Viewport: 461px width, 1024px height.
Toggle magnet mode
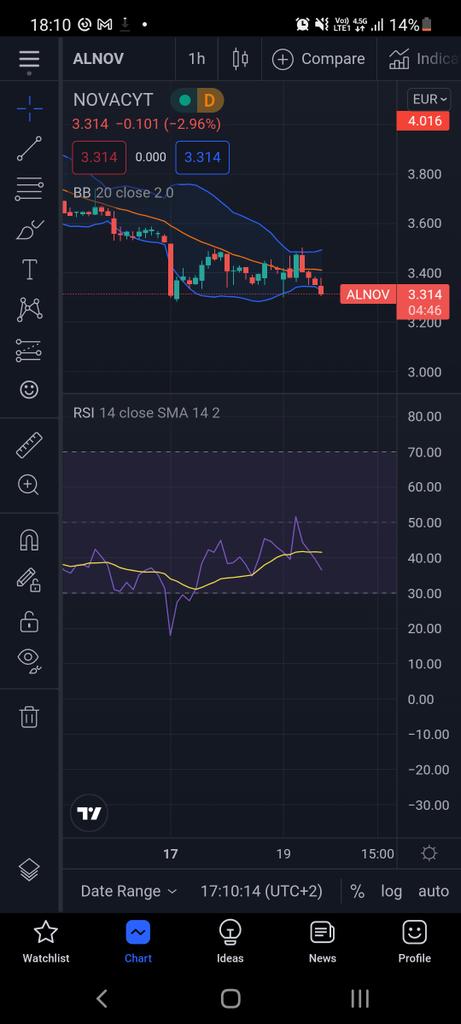pos(29,540)
